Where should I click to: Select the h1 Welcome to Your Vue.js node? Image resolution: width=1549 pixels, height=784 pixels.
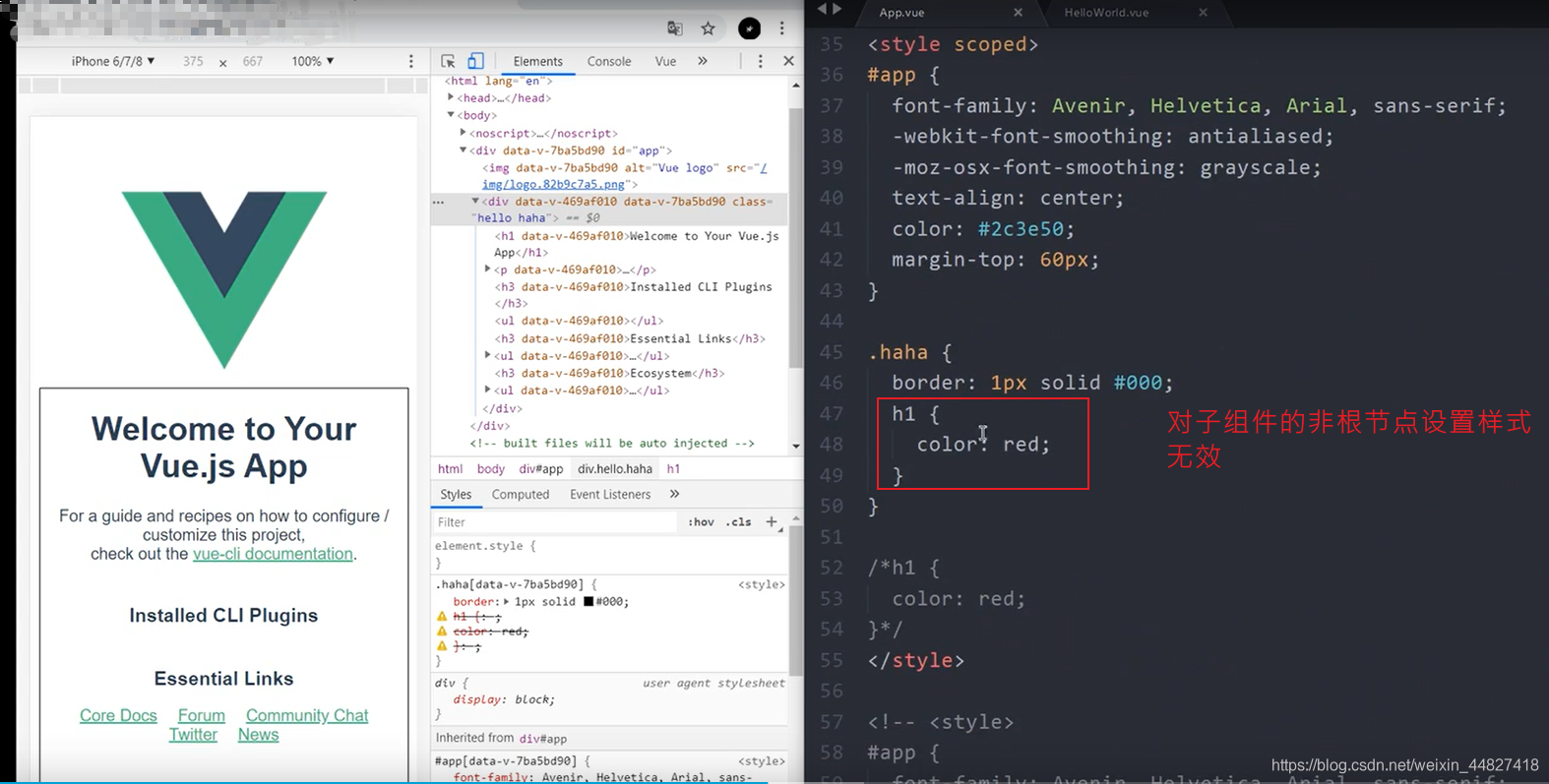click(637, 244)
